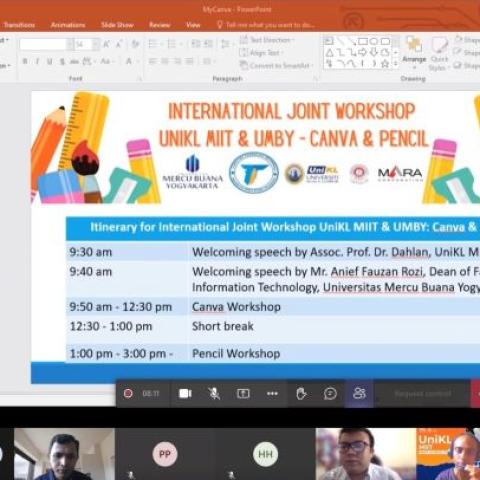
Task: Click the font name input box
Action: [43, 44]
